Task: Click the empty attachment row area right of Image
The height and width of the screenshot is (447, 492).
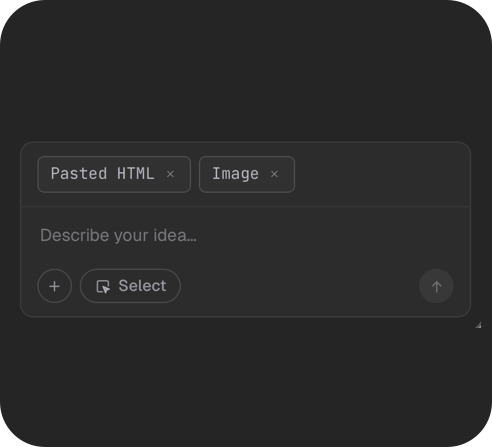Action: point(380,174)
